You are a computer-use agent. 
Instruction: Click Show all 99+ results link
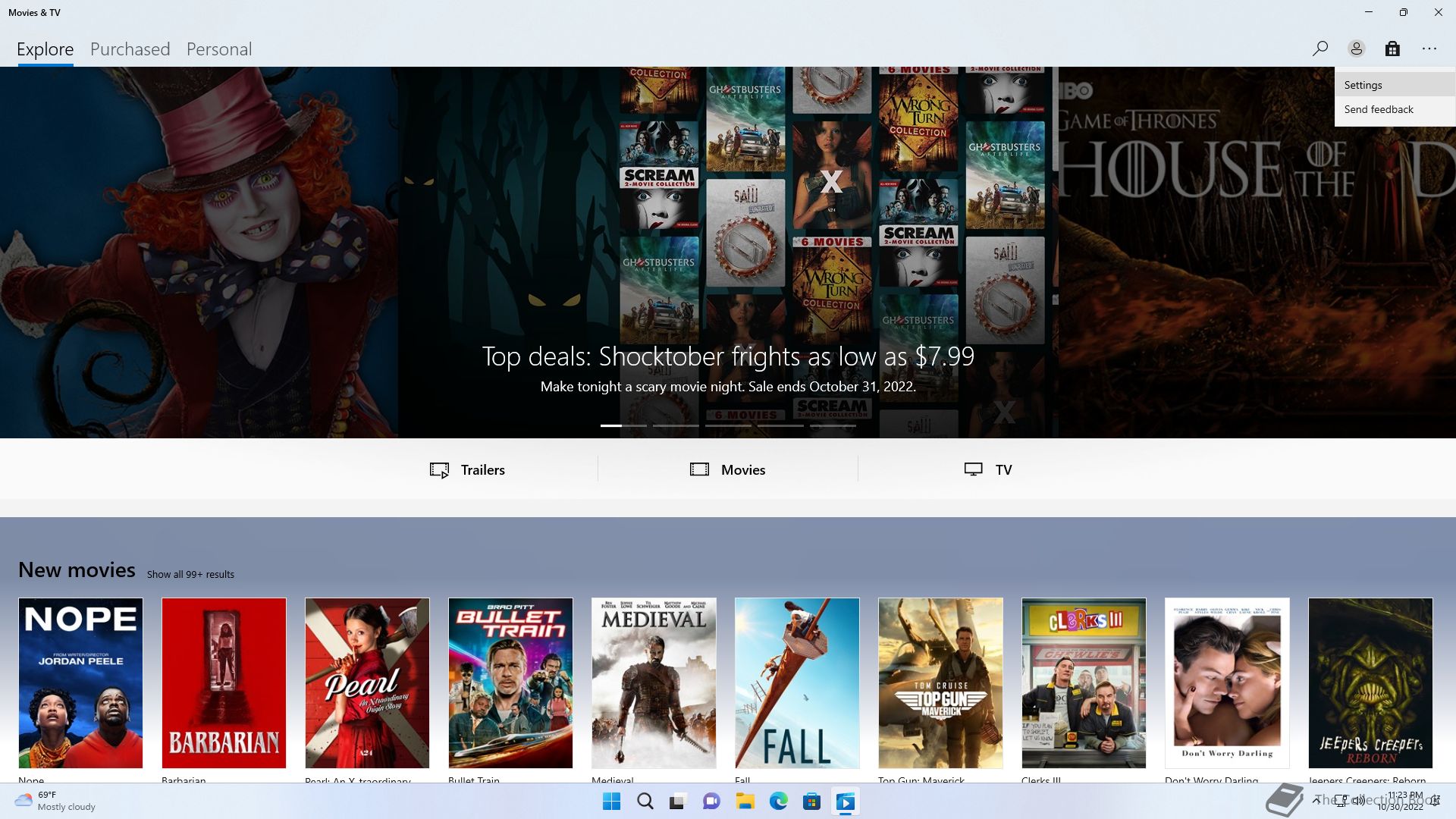point(190,575)
